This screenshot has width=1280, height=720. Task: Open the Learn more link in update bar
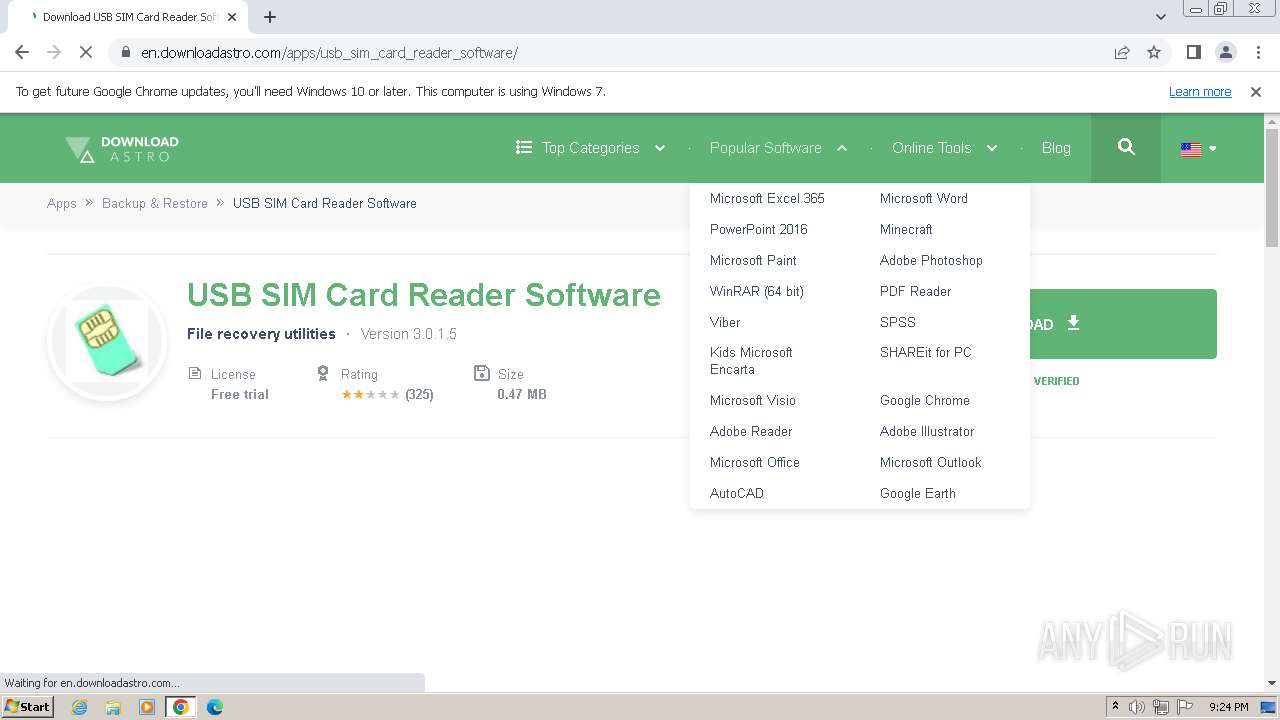click(x=1200, y=91)
